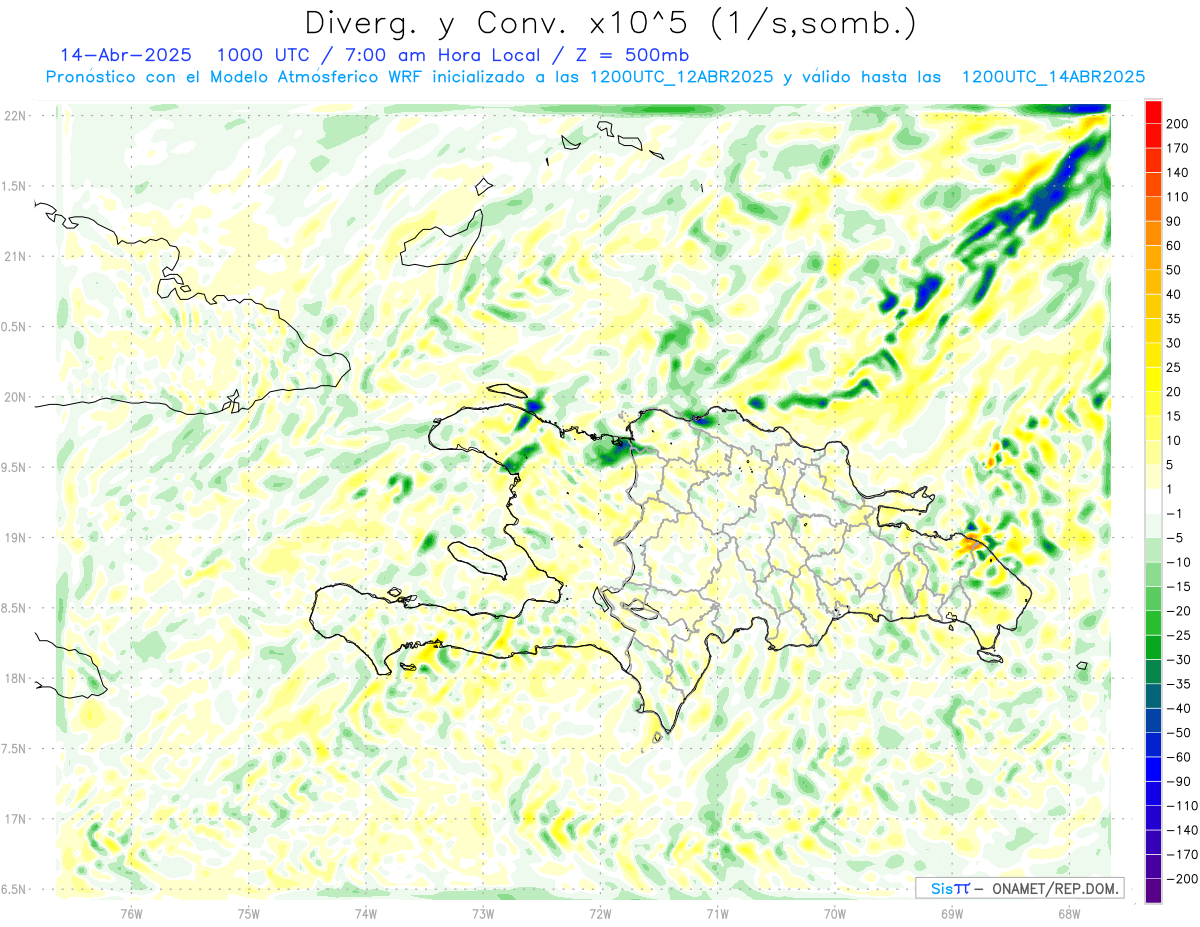This screenshot has height=927, width=1200.
Task: Click the '9.5N' latitude label
Action: [x=15, y=467]
